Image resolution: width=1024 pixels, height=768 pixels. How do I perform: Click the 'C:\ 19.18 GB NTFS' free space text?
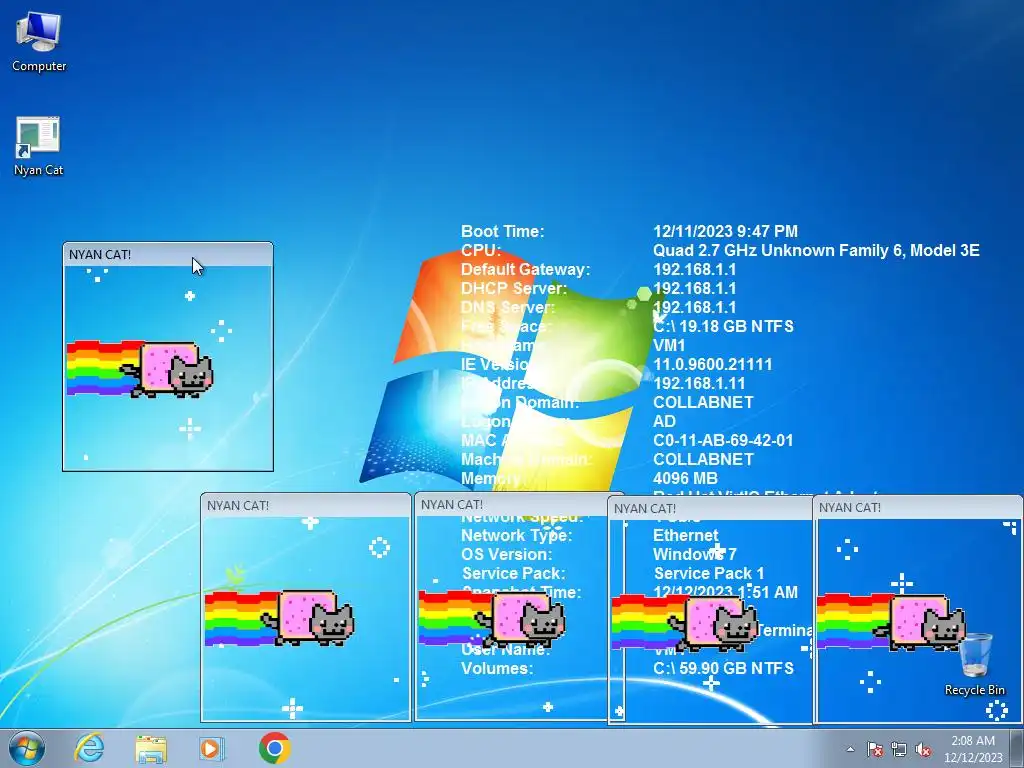click(723, 327)
